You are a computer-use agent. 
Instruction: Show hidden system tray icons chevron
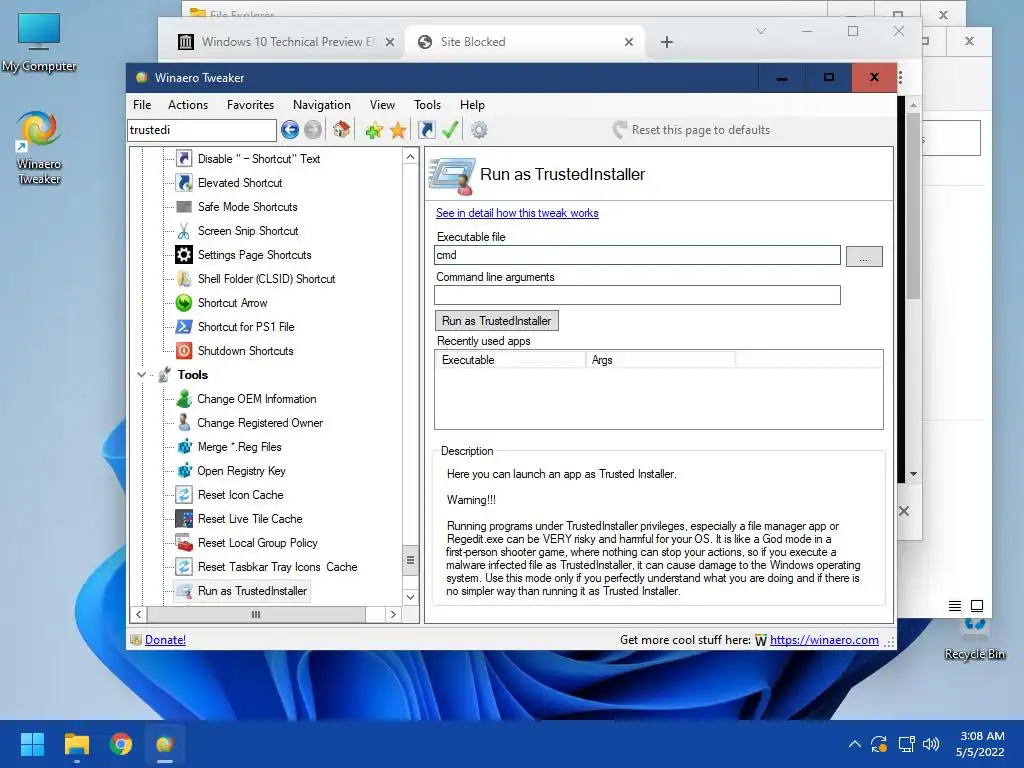point(854,744)
